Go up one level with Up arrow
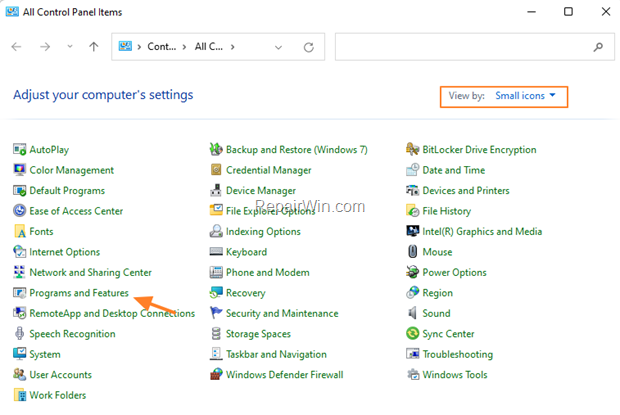The image size is (620, 415). pyautogui.click(x=94, y=47)
